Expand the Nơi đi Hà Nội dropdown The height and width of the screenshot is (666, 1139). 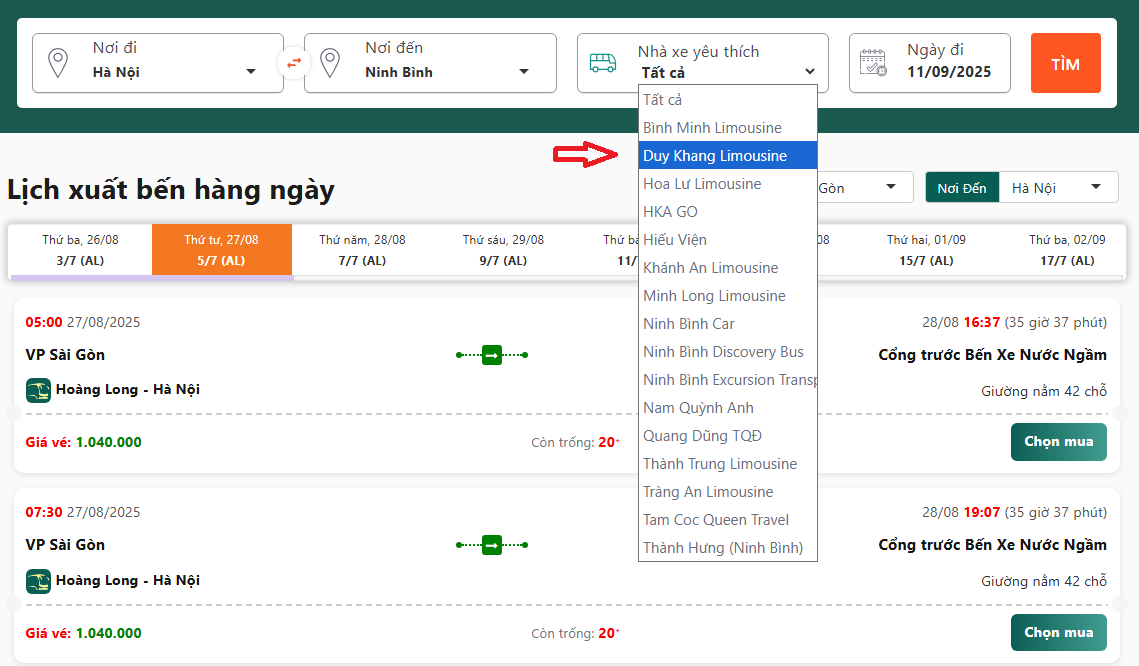(x=250, y=72)
